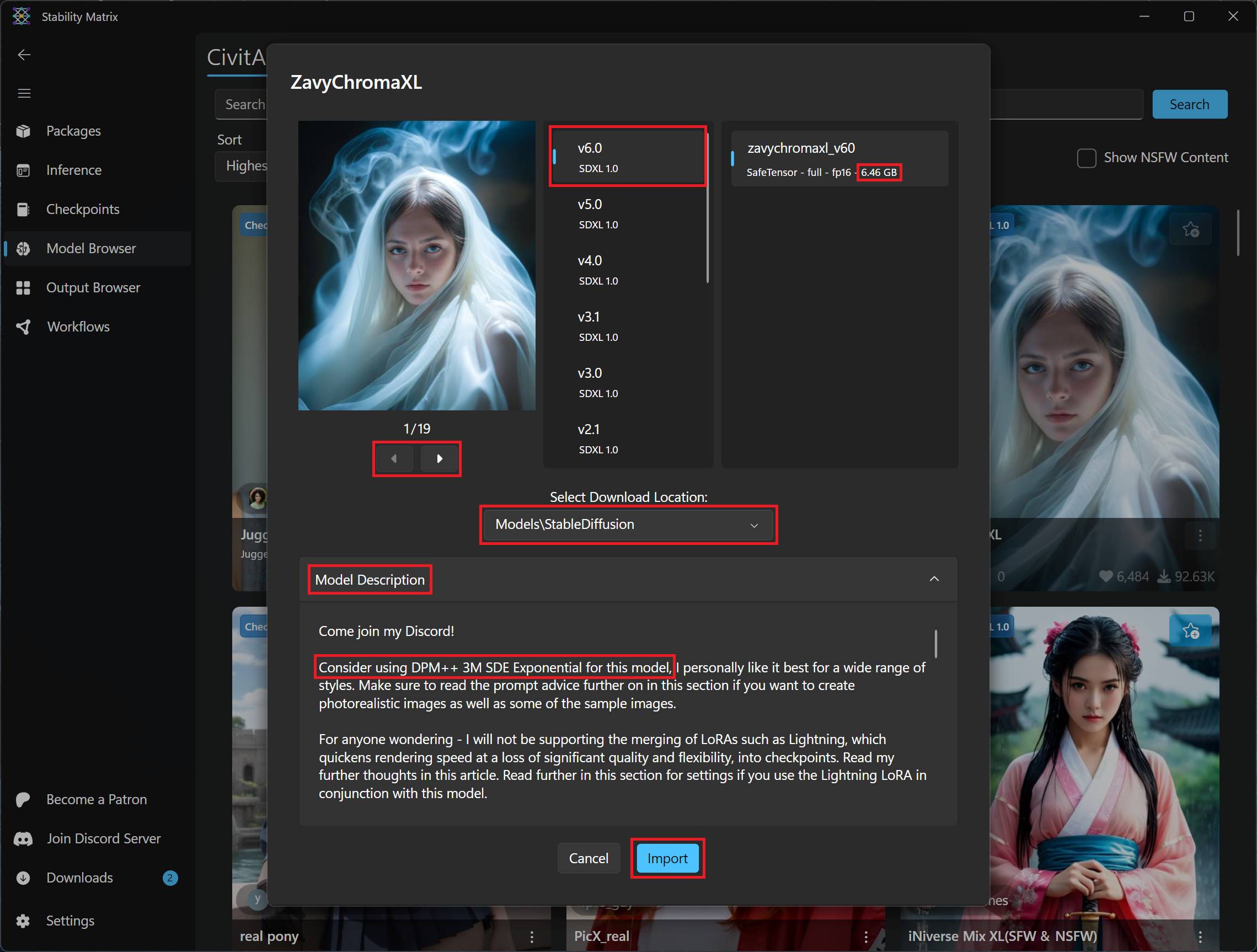Favorite the iNiverse Mix XL card
Viewport: 1257px width, 952px height.
click(1190, 631)
